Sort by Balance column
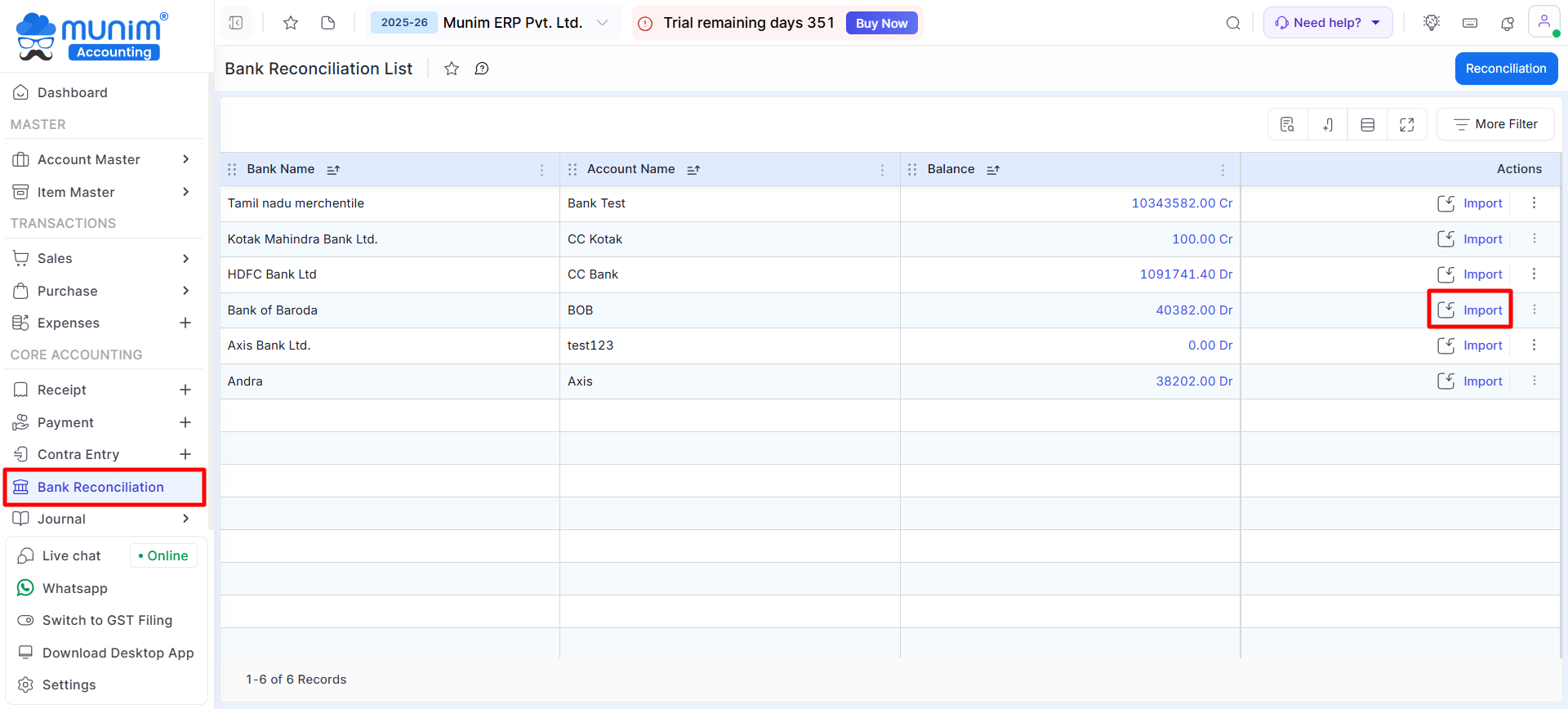The width and height of the screenshot is (1568, 709). [993, 170]
